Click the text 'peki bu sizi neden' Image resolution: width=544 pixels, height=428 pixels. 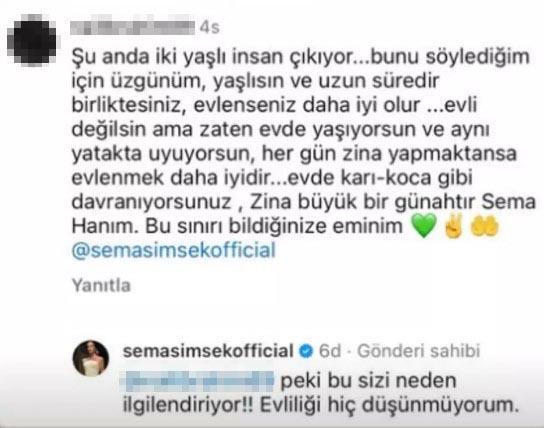[x=368, y=380]
